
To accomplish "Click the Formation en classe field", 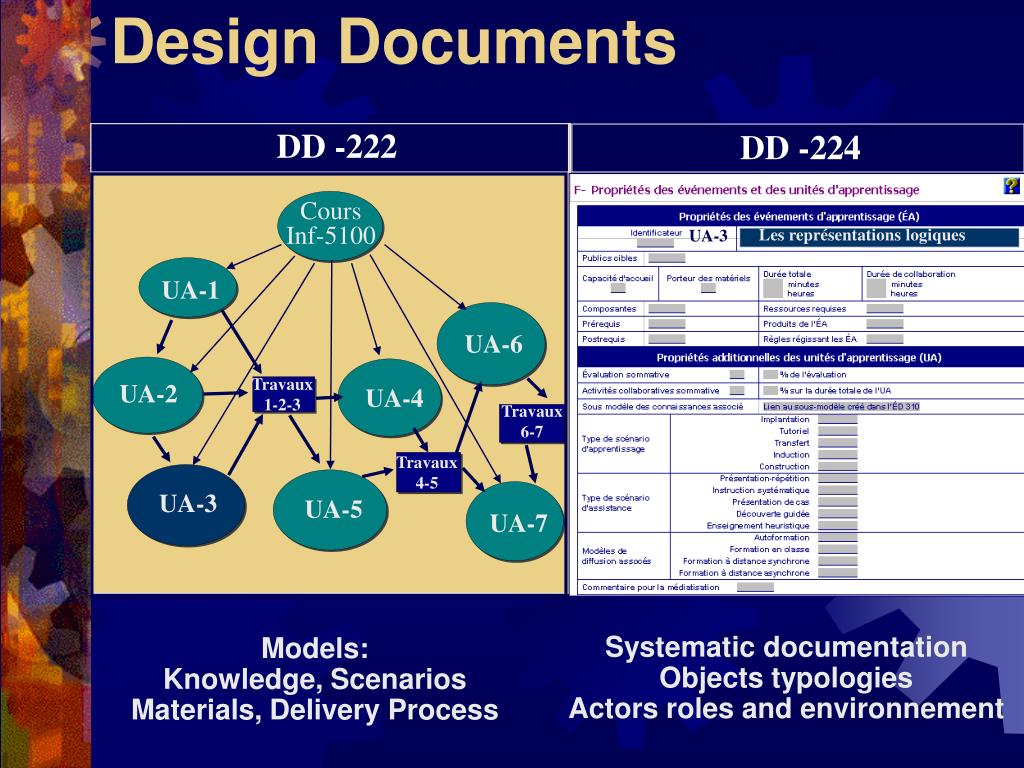I will pyautogui.click(x=838, y=550).
